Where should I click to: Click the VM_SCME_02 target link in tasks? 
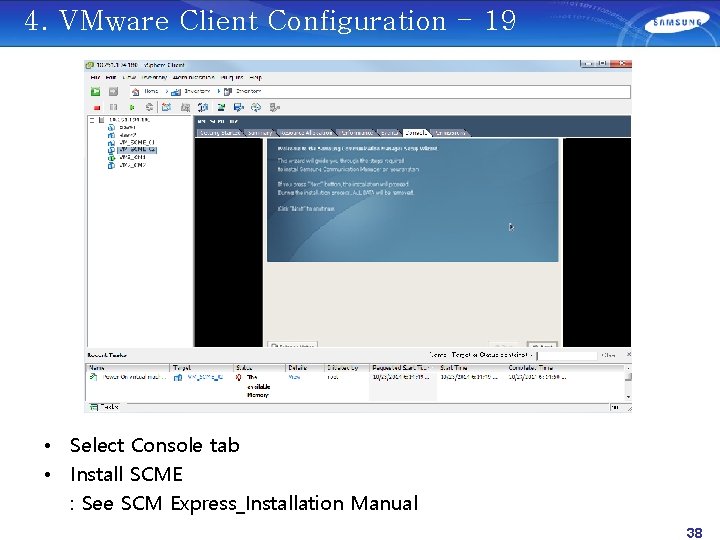pyautogui.click(x=205, y=377)
